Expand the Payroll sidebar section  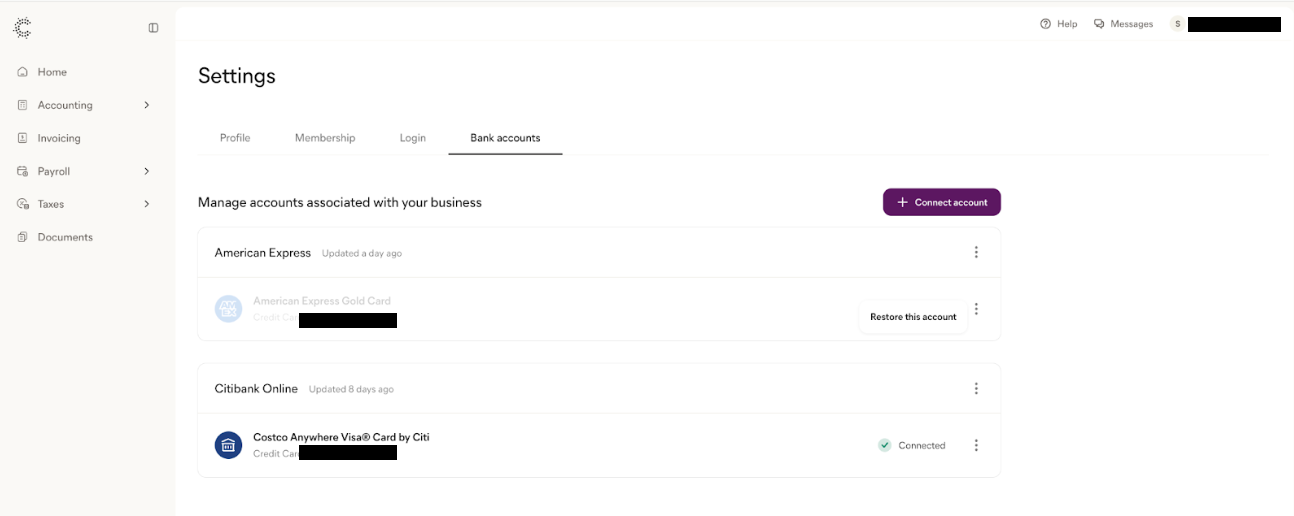(146, 171)
